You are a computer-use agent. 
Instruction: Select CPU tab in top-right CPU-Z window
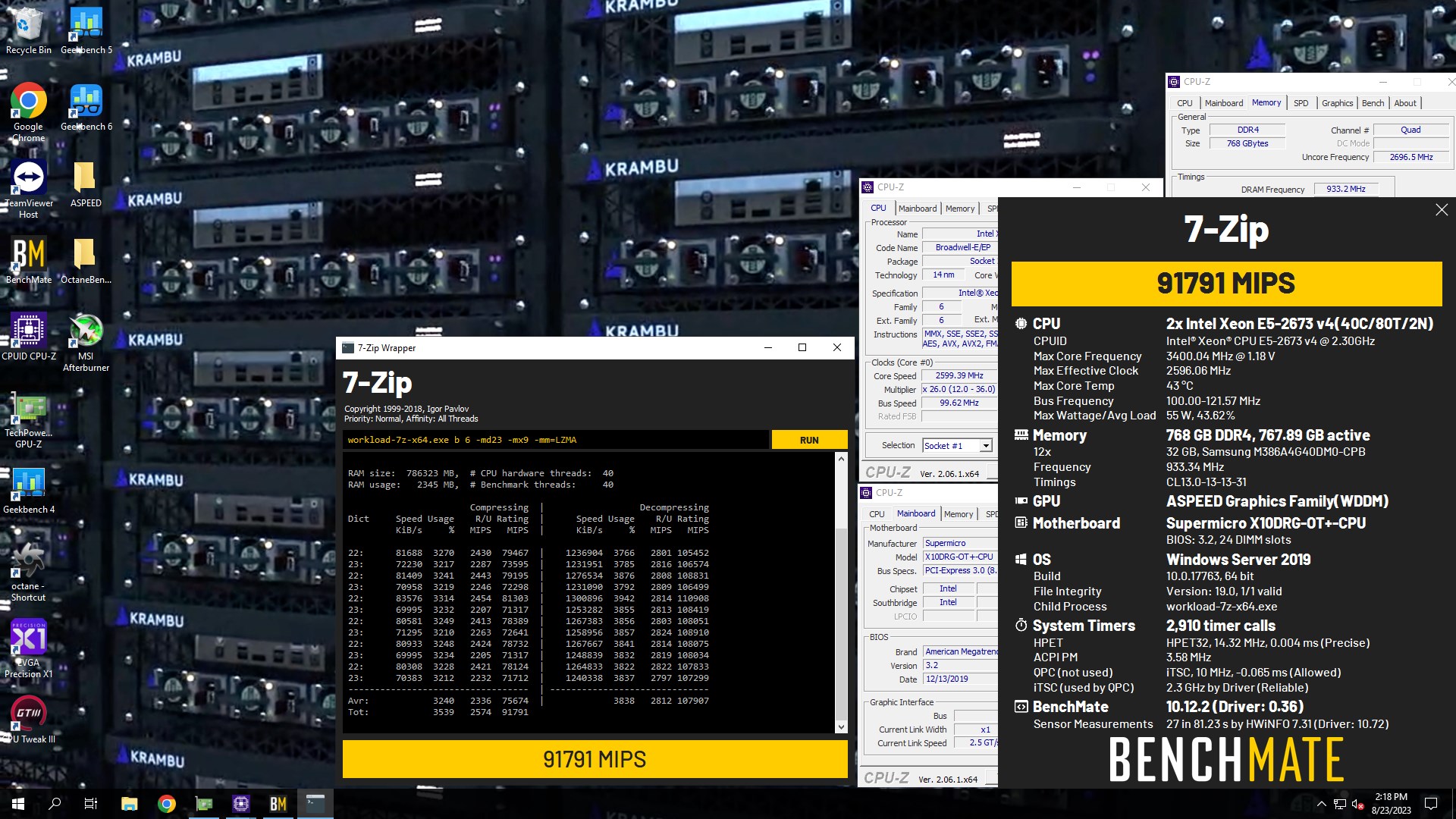pyautogui.click(x=1185, y=103)
